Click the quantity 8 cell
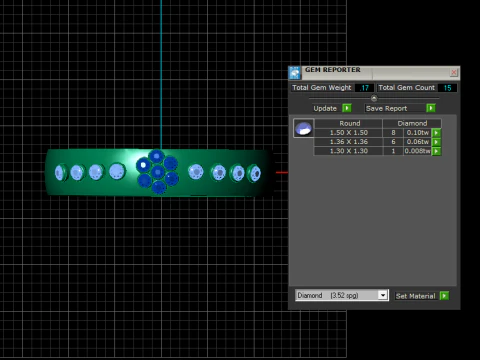Screen dimensions: 480x360 tap(393, 133)
